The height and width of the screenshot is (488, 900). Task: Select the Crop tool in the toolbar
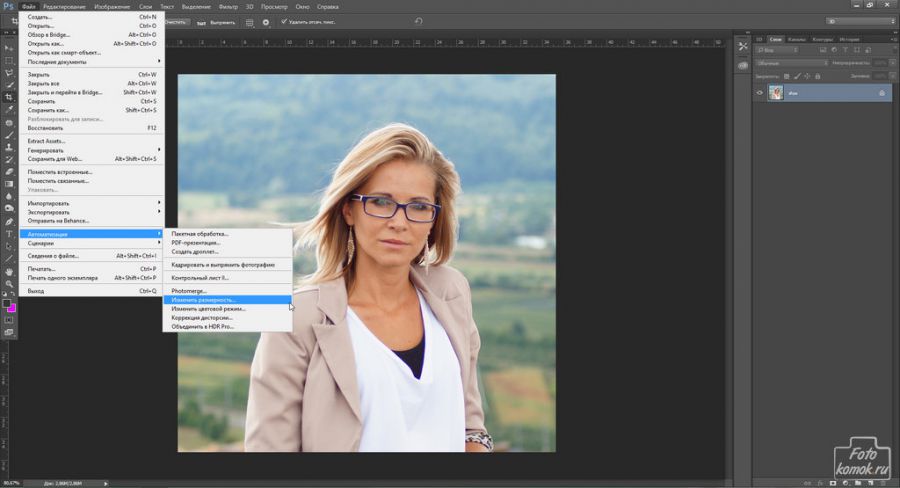[8, 97]
